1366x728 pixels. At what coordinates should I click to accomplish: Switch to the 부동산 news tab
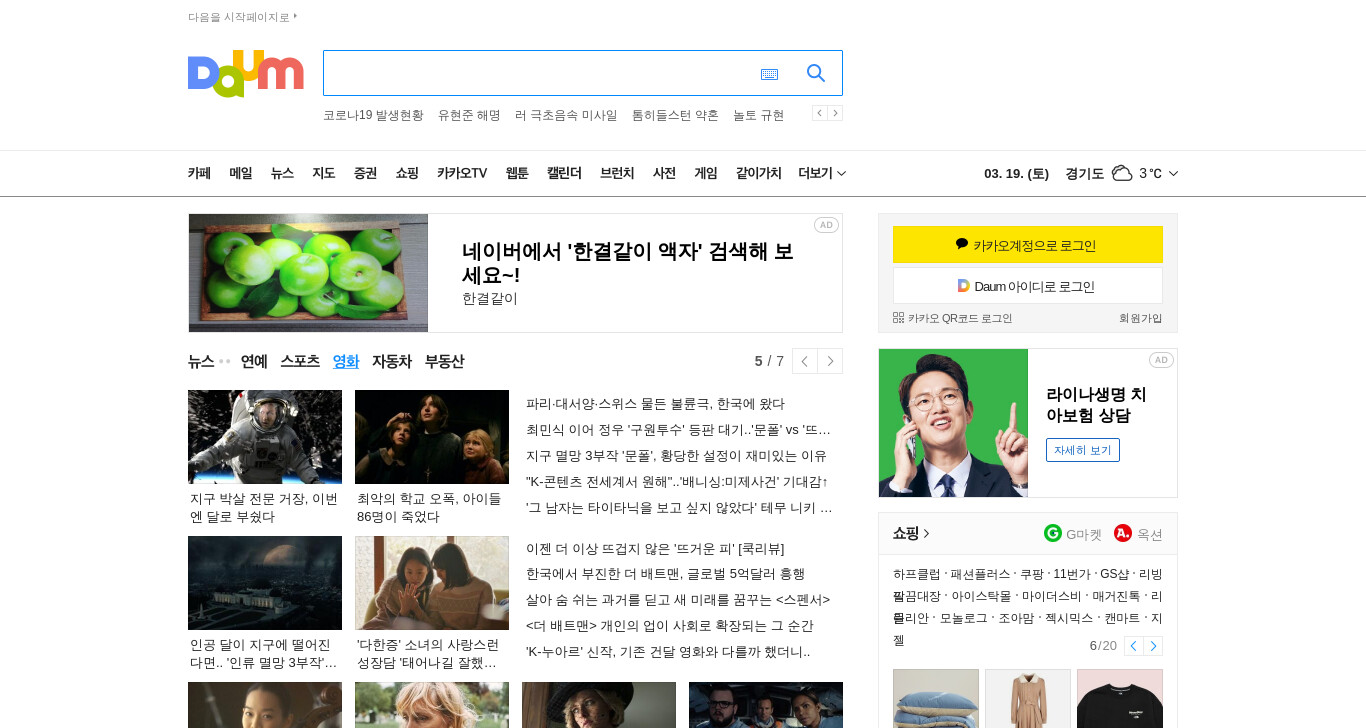(444, 361)
